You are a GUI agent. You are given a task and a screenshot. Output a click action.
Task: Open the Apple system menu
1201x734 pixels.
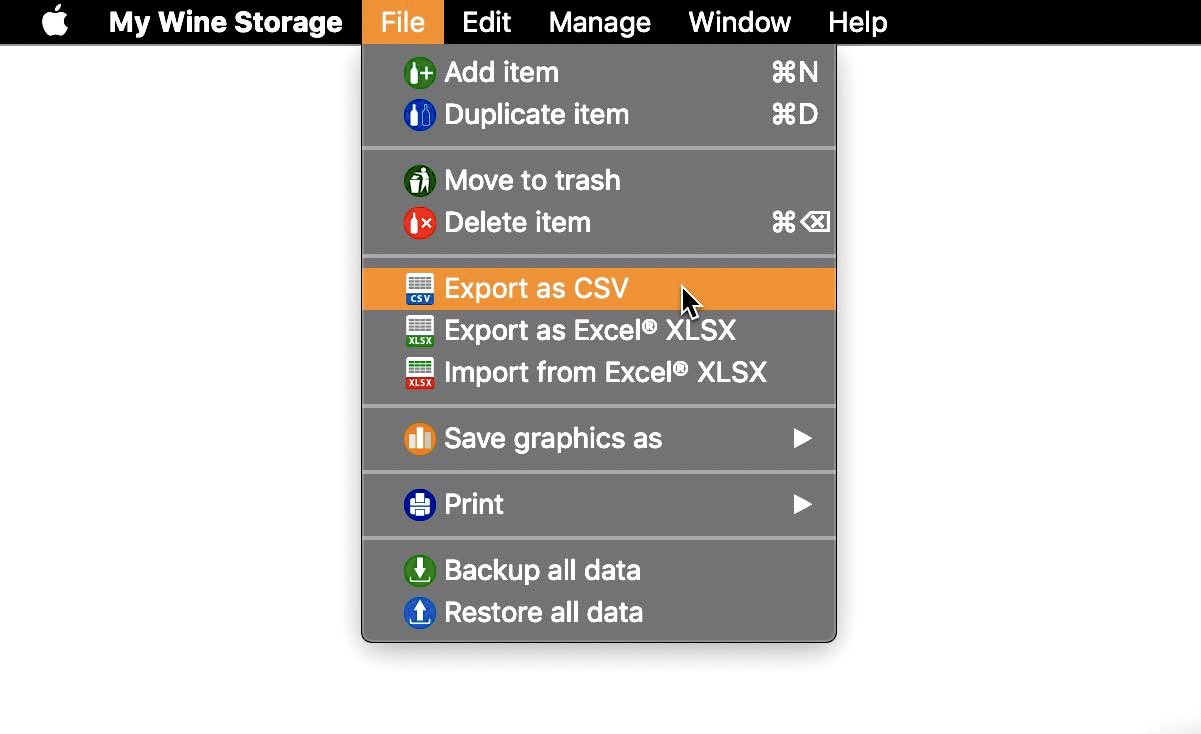click(56, 21)
